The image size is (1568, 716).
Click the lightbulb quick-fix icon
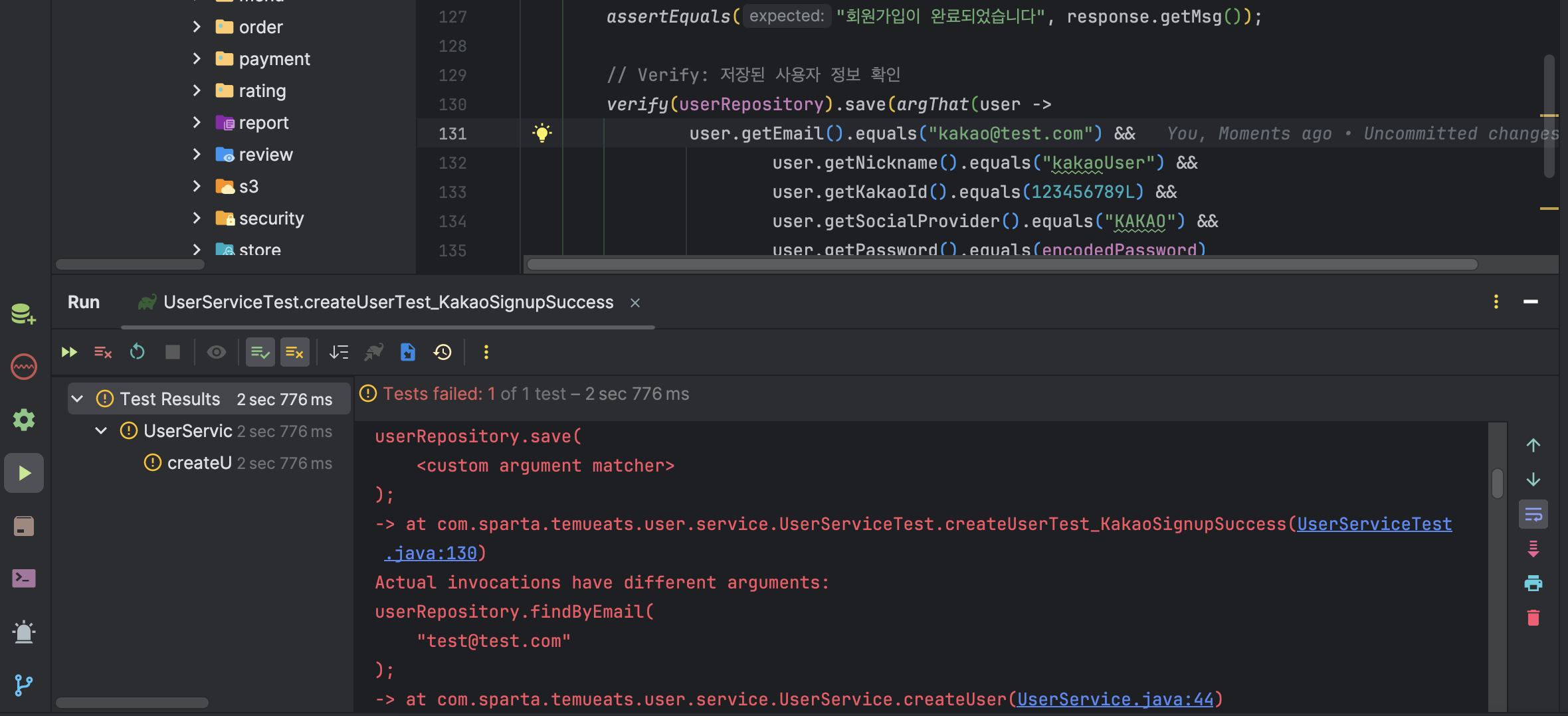click(542, 133)
